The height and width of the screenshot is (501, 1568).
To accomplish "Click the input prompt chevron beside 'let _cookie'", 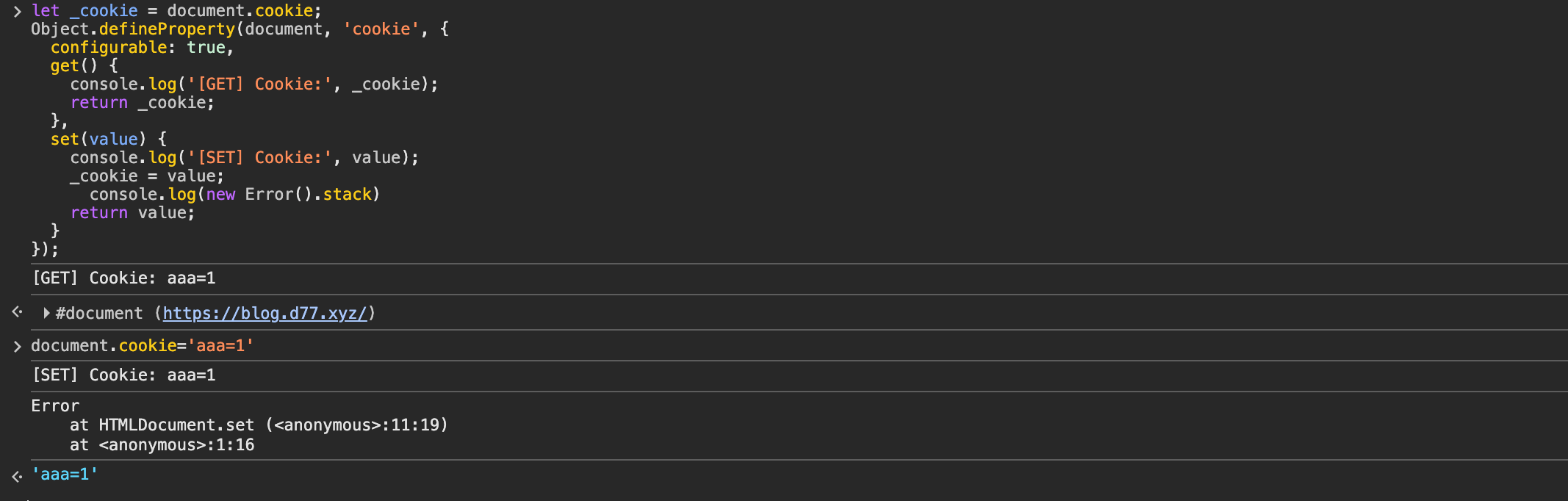I will click(x=17, y=11).
